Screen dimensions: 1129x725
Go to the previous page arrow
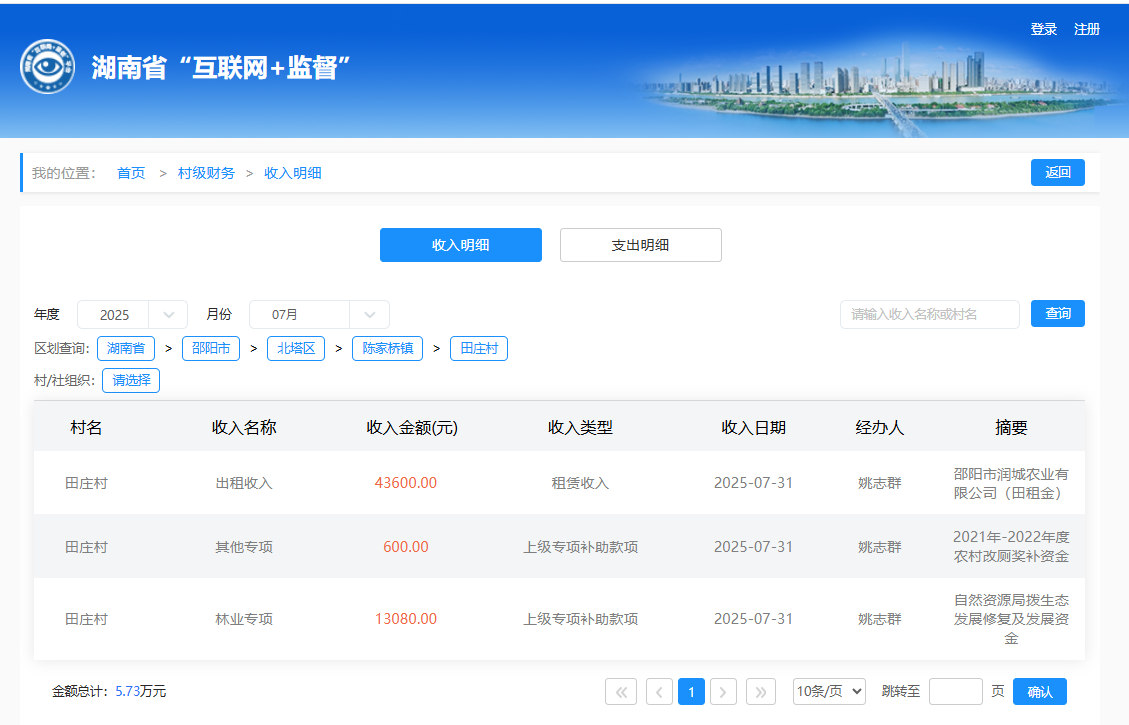coord(659,691)
